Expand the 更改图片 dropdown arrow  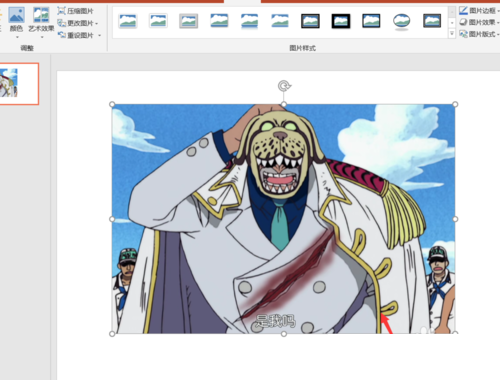coord(97,23)
